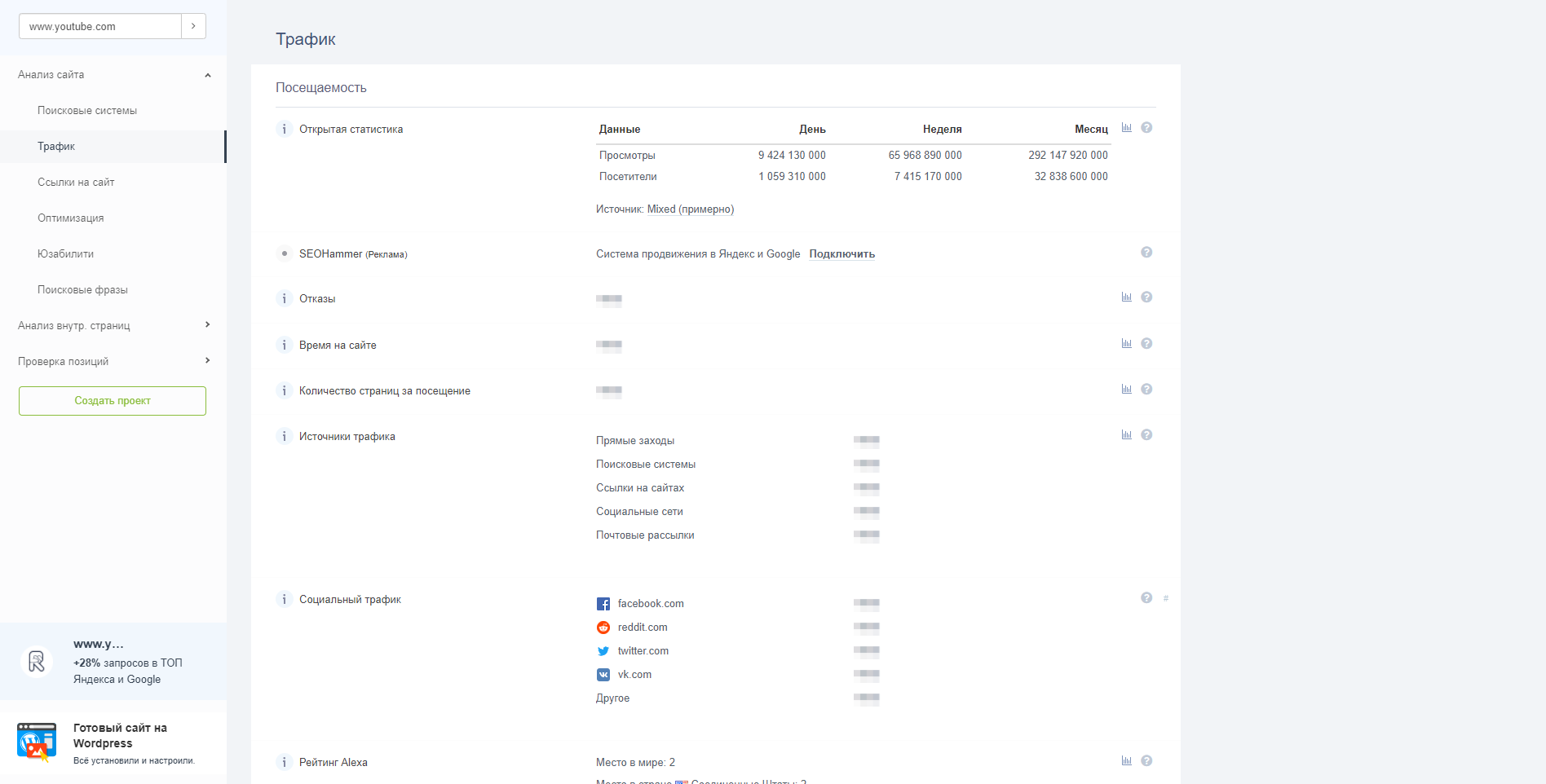Image resolution: width=1546 pixels, height=784 pixels.
Task: Open the reddit.com link
Action: coord(643,628)
